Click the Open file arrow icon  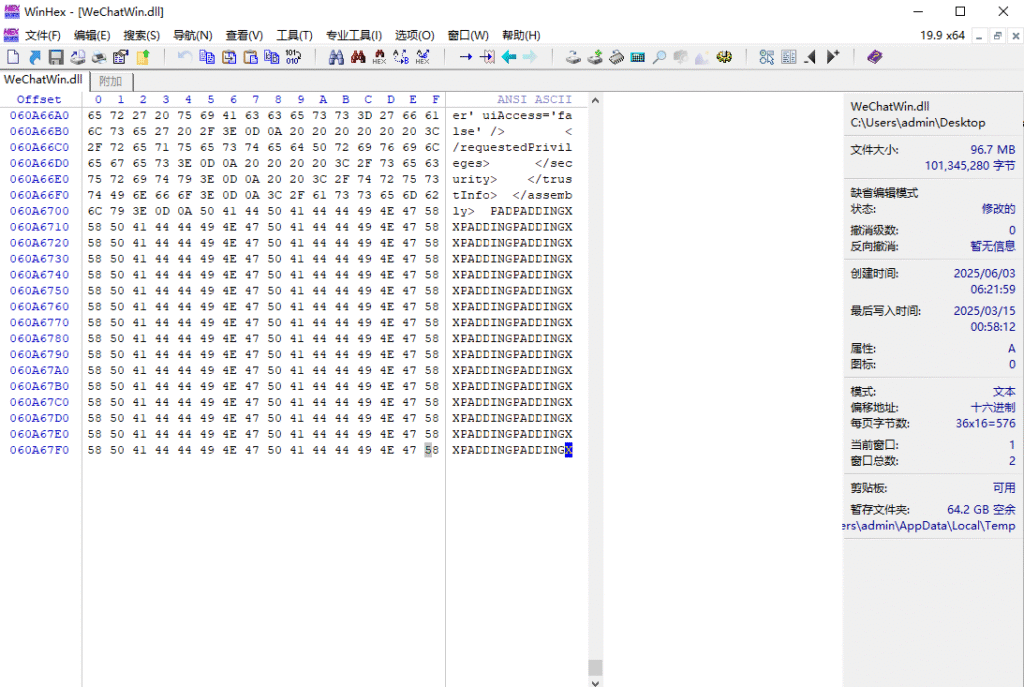(35, 57)
